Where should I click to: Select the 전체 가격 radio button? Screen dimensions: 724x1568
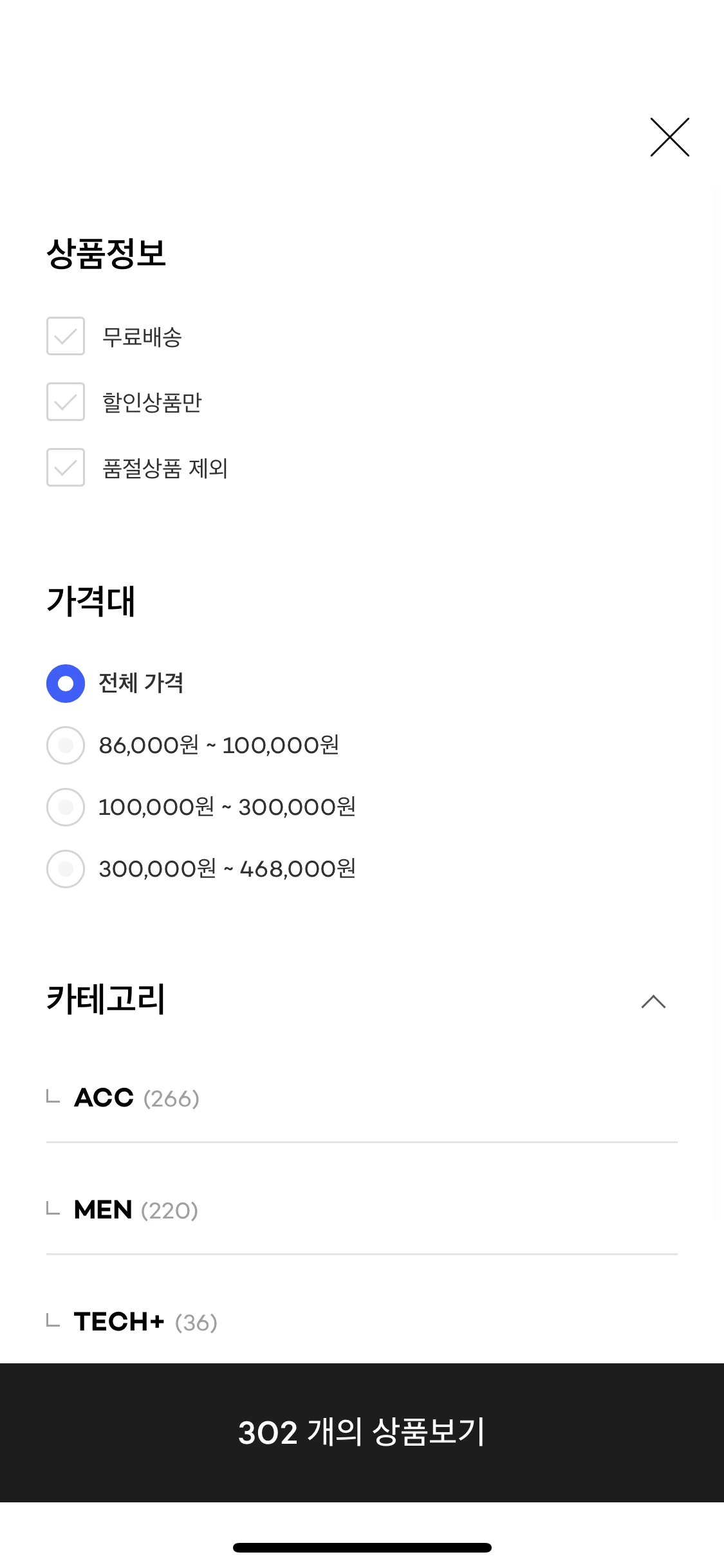[x=66, y=684]
